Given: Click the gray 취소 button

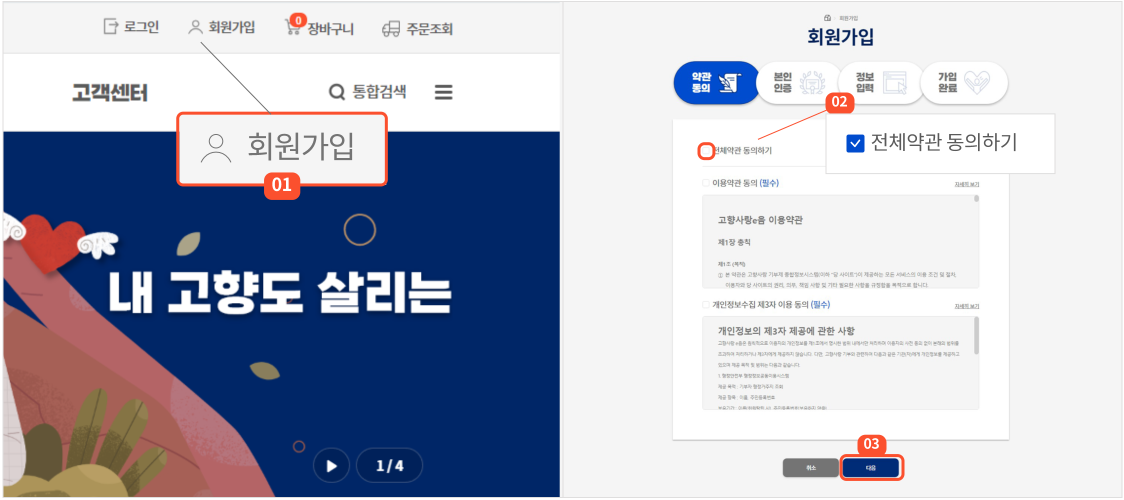Looking at the screenshot, I should [x=810, y=467].
